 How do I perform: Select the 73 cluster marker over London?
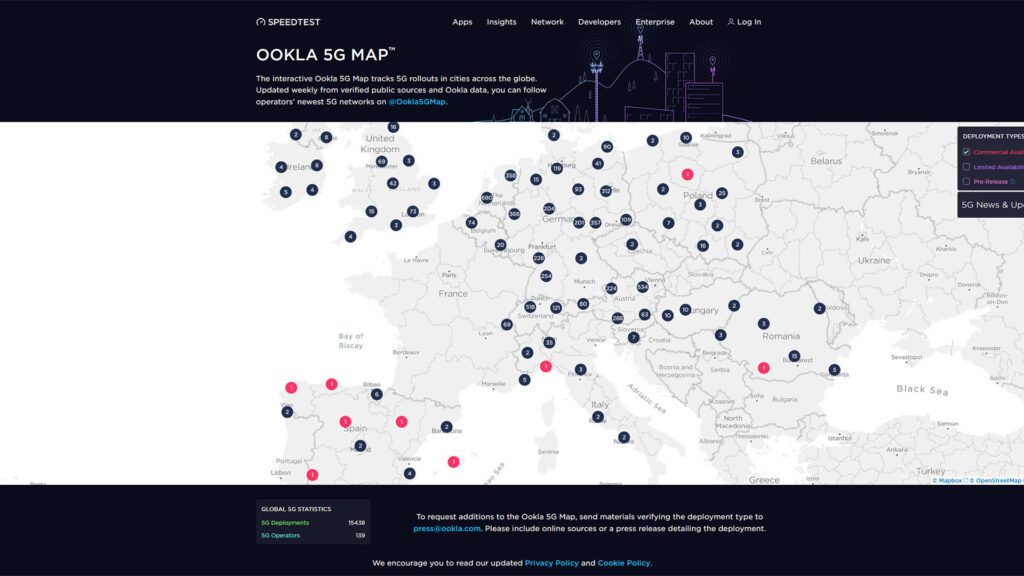413,212
